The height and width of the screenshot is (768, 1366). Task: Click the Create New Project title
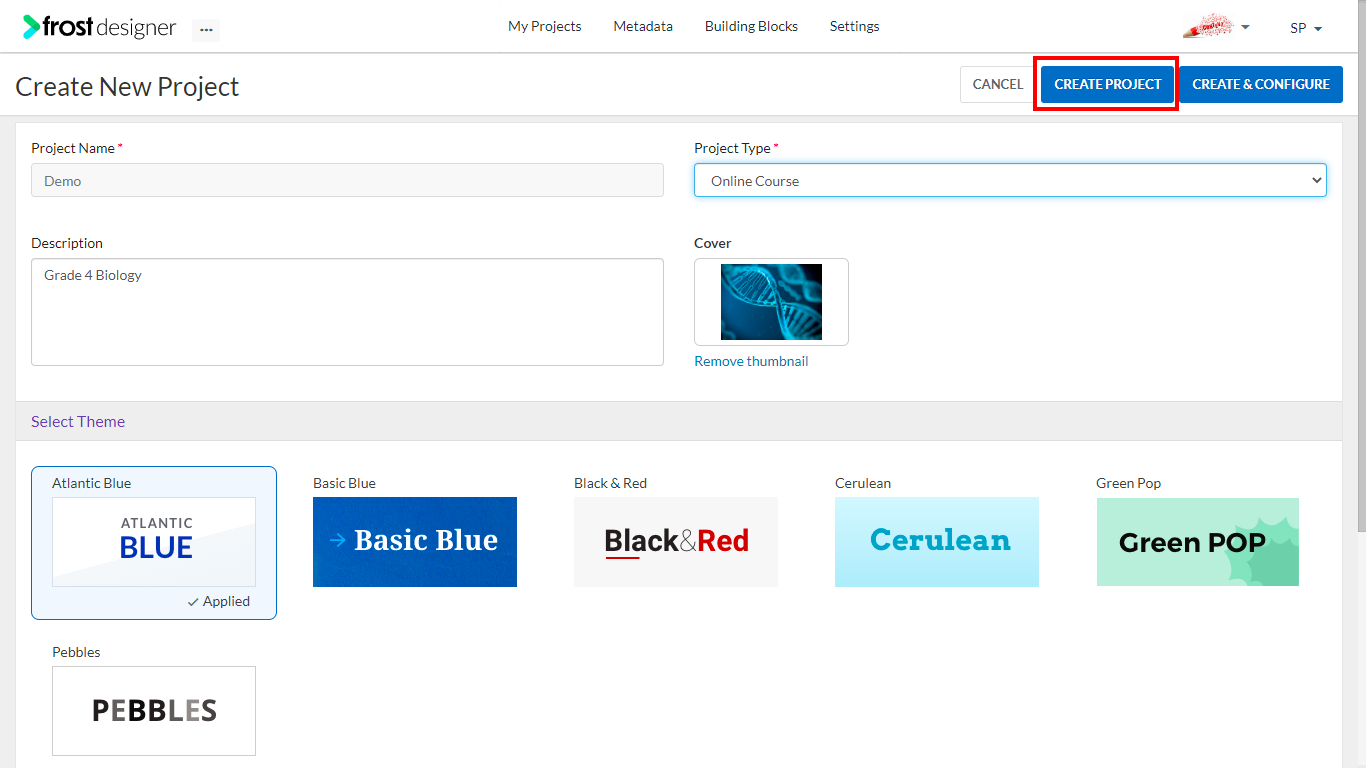point(127,87)
